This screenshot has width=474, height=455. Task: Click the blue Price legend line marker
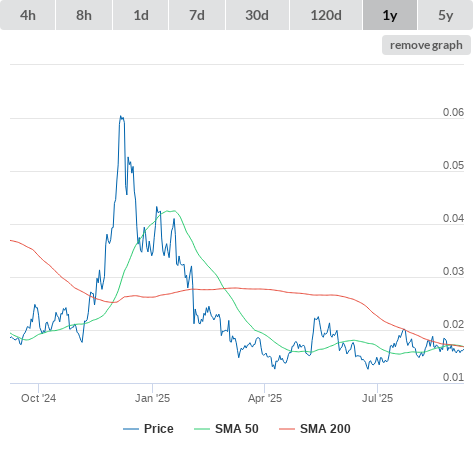coord(131,429)
